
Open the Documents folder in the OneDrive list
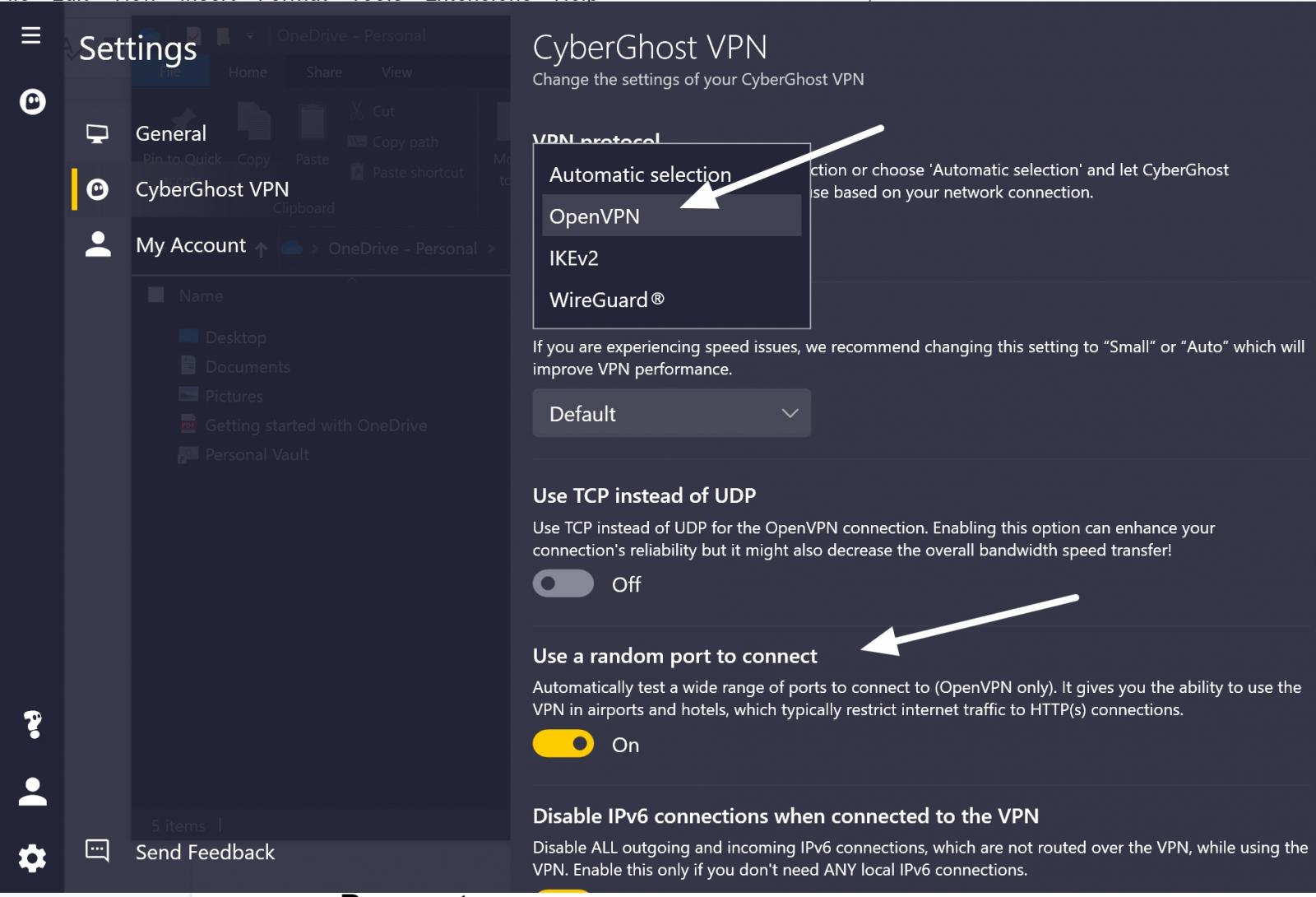tap(247, 366)
